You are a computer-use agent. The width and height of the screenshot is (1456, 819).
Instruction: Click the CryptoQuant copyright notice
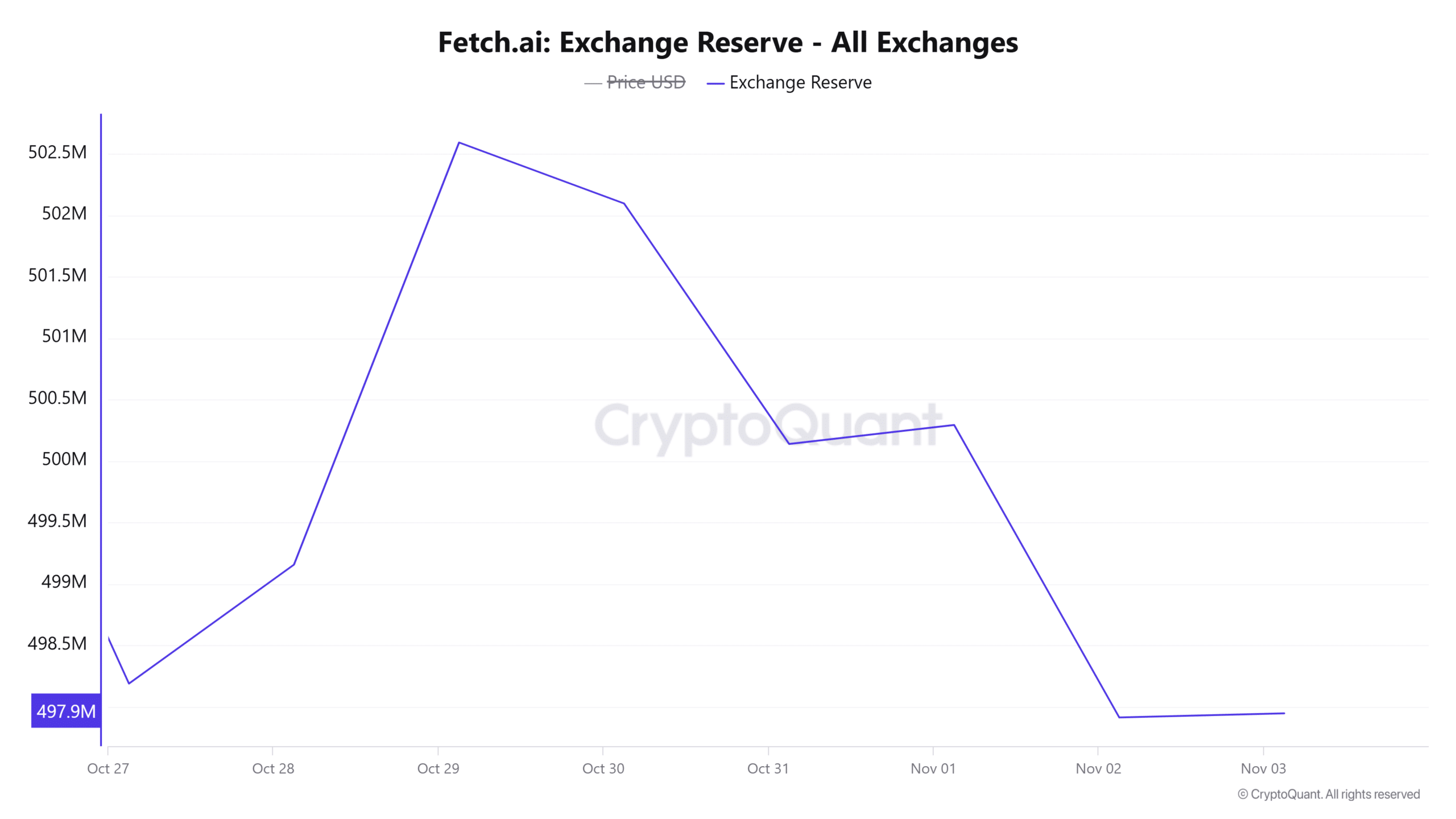click(x=1329, y=795)
